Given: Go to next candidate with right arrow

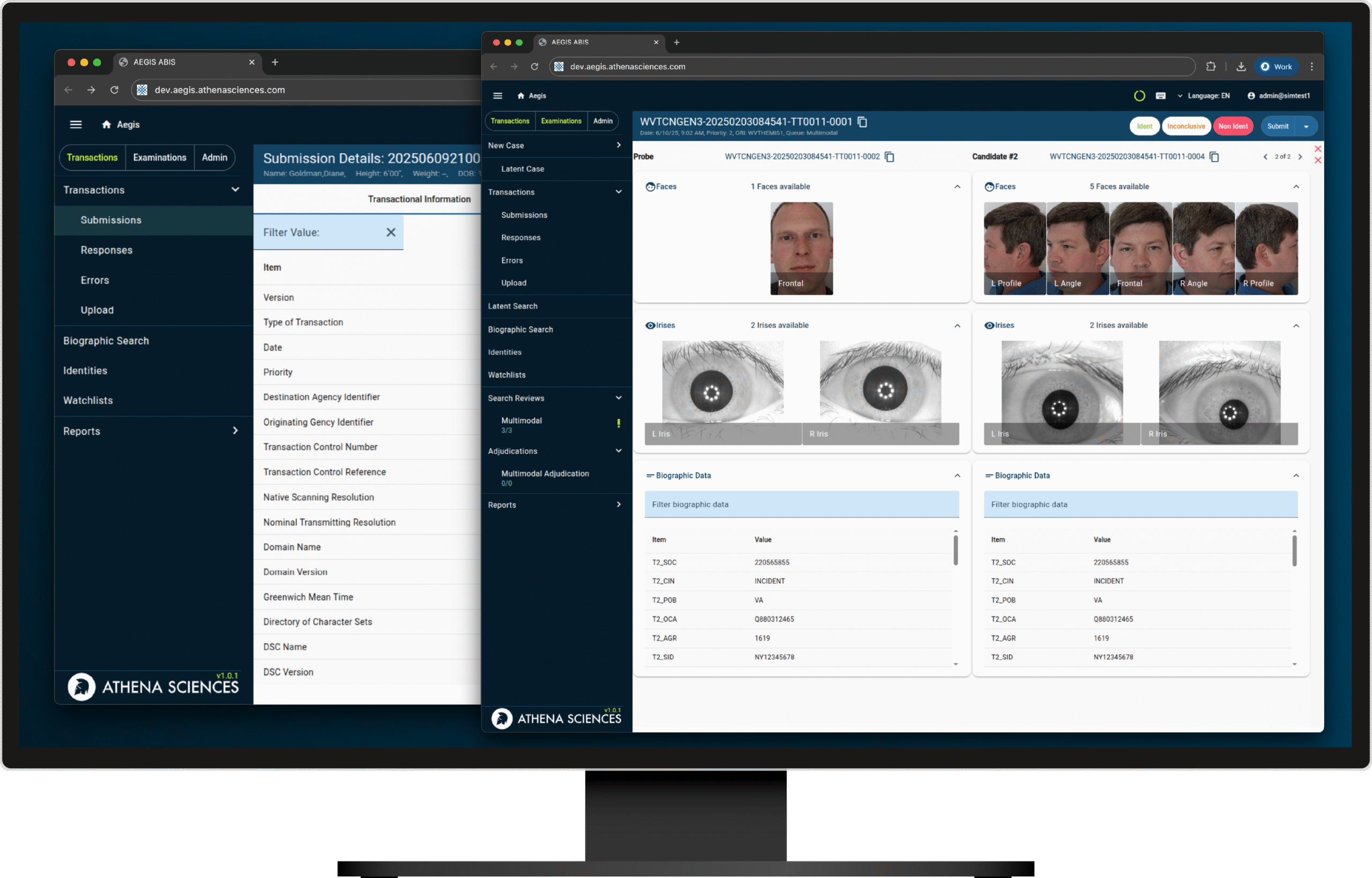Looking at the screenshot, I should point(1300,157).
